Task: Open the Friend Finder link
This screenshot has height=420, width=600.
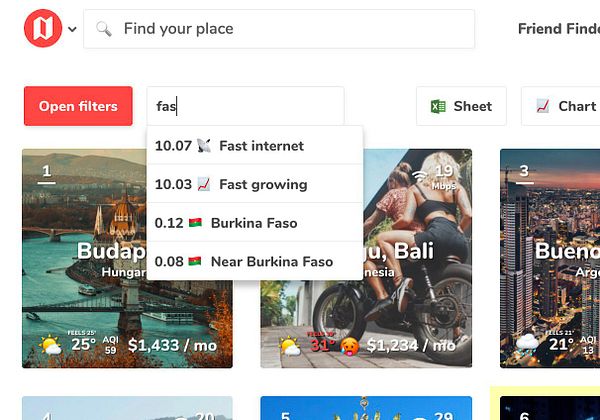Action: [x=559, y=29]
